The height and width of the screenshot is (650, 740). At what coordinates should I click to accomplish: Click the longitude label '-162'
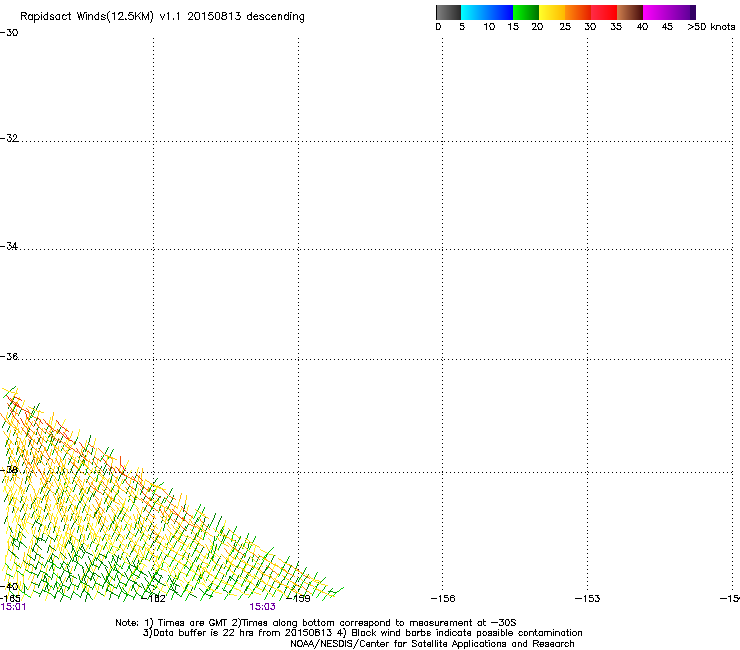[154, 599]
